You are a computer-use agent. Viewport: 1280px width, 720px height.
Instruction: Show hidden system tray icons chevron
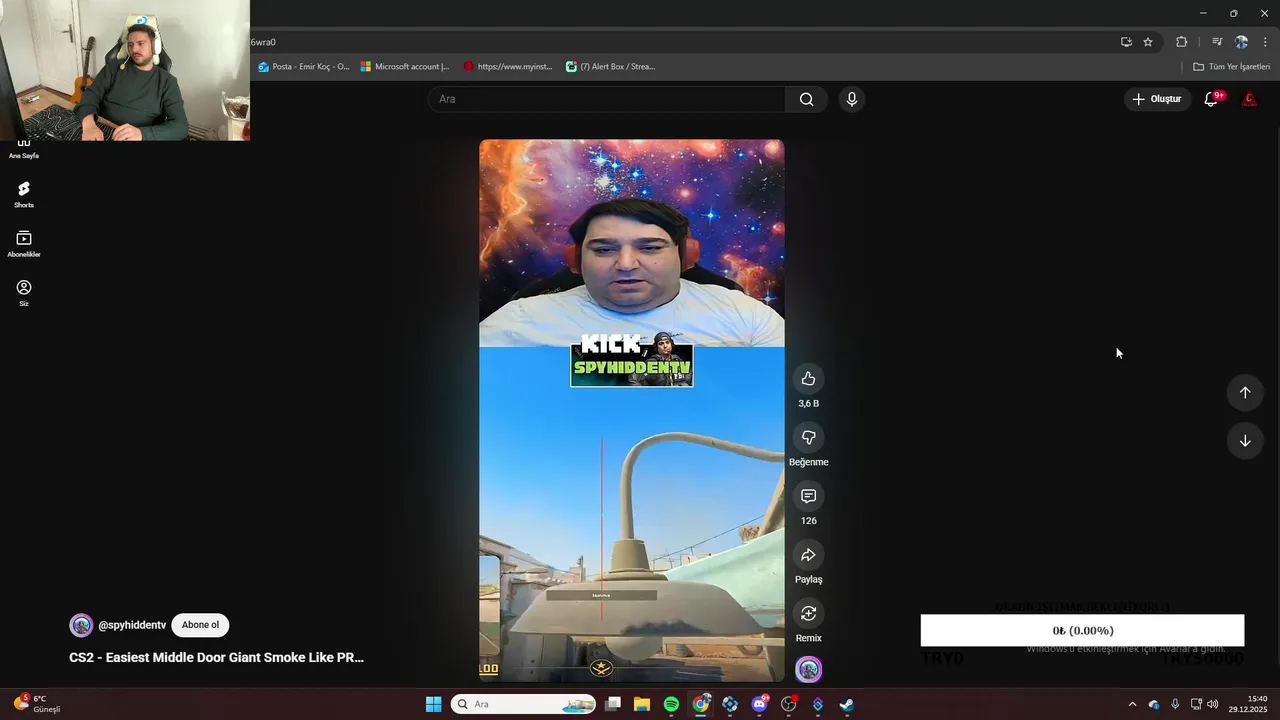1132,704
